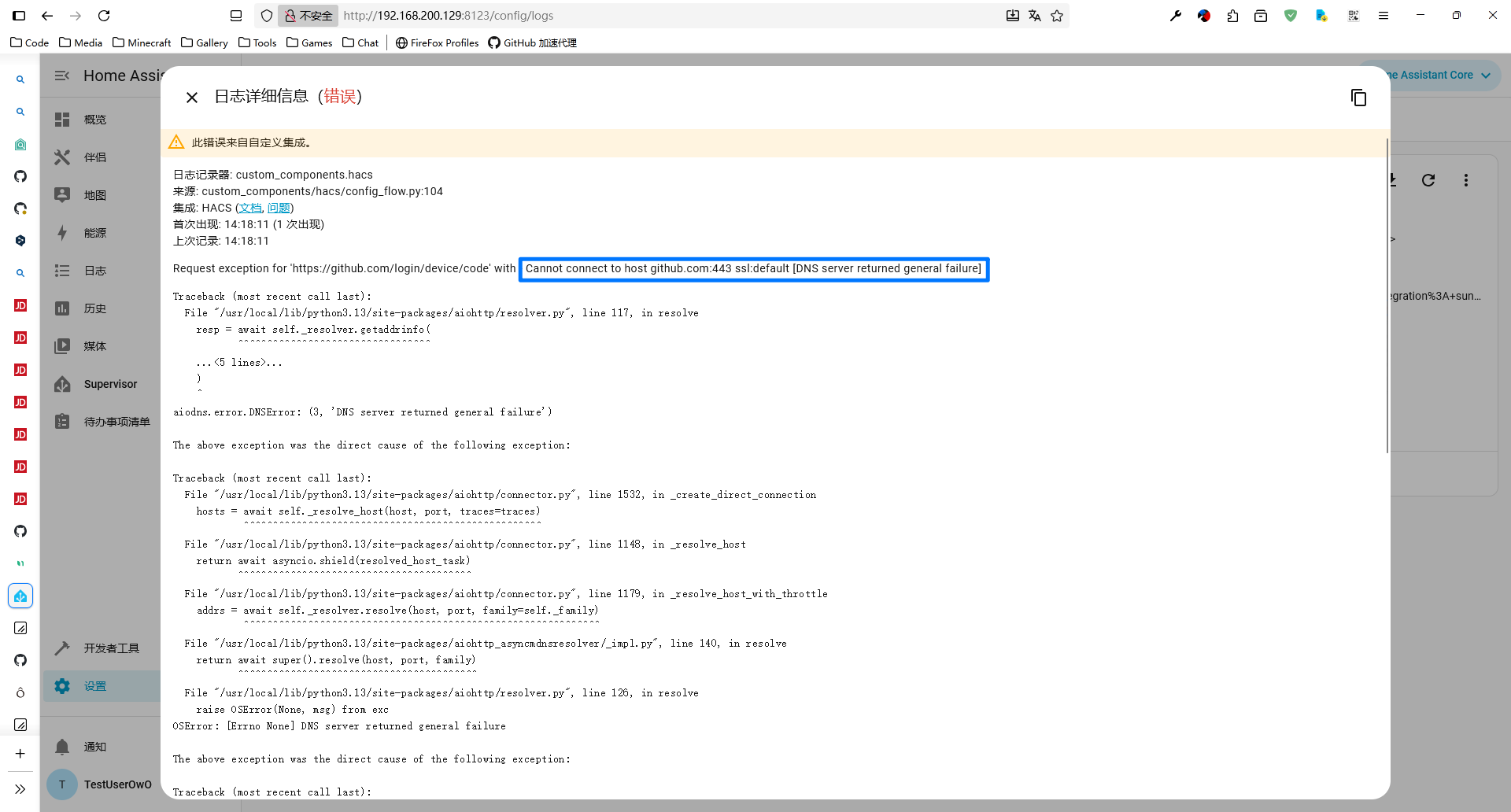Screen dimensions: 1511x812
Task: Open the TestUserOwO profile
Action: (116, 784)
